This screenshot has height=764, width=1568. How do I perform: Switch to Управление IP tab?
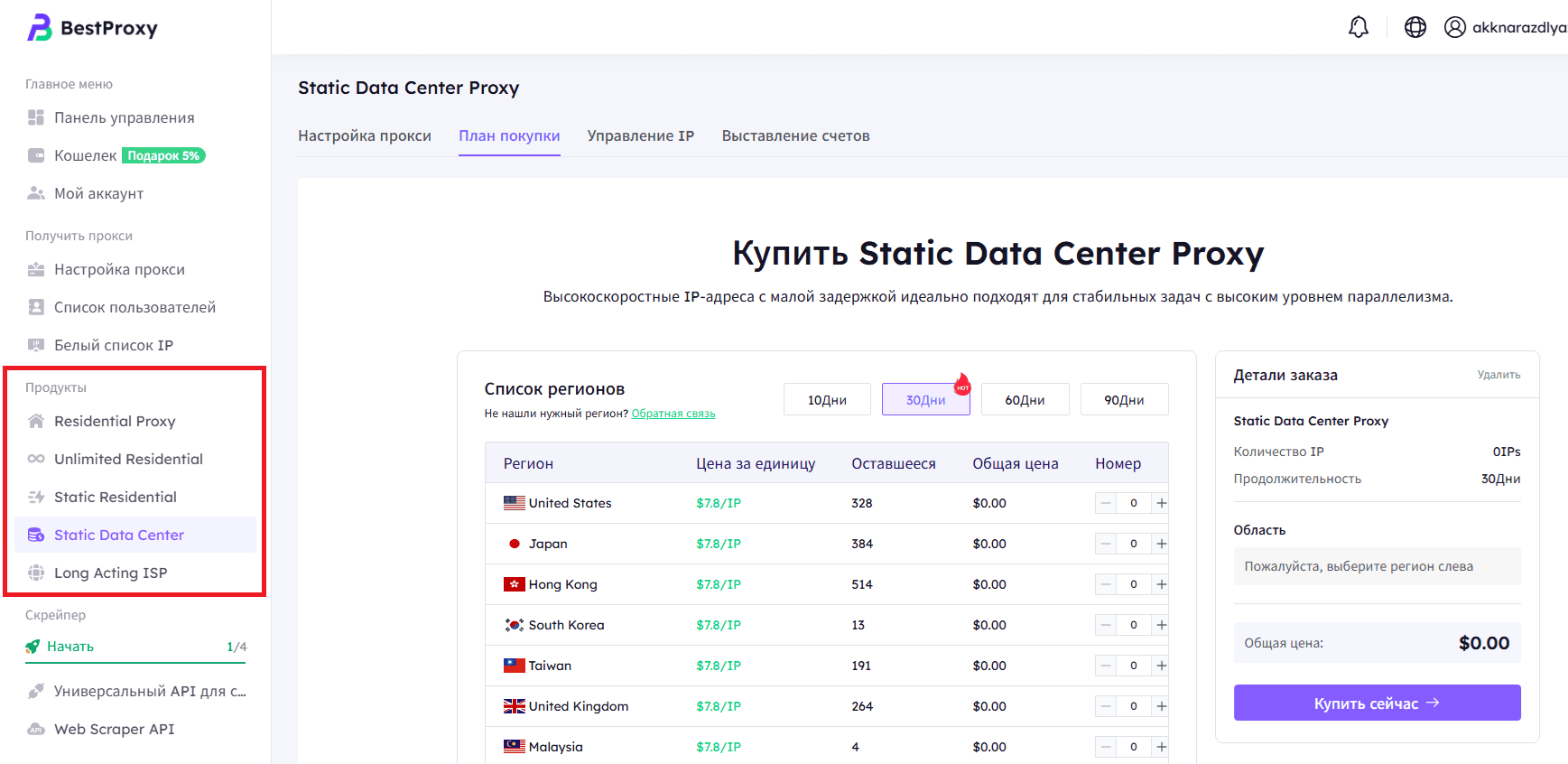[x=640, y=135]
